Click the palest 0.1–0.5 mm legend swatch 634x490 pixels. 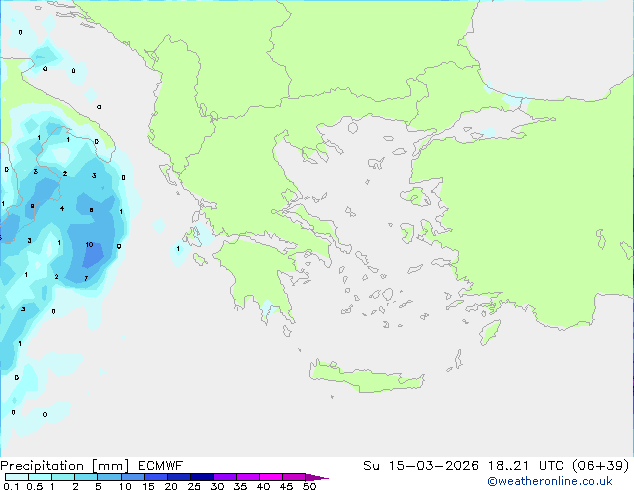pos(17,477)
